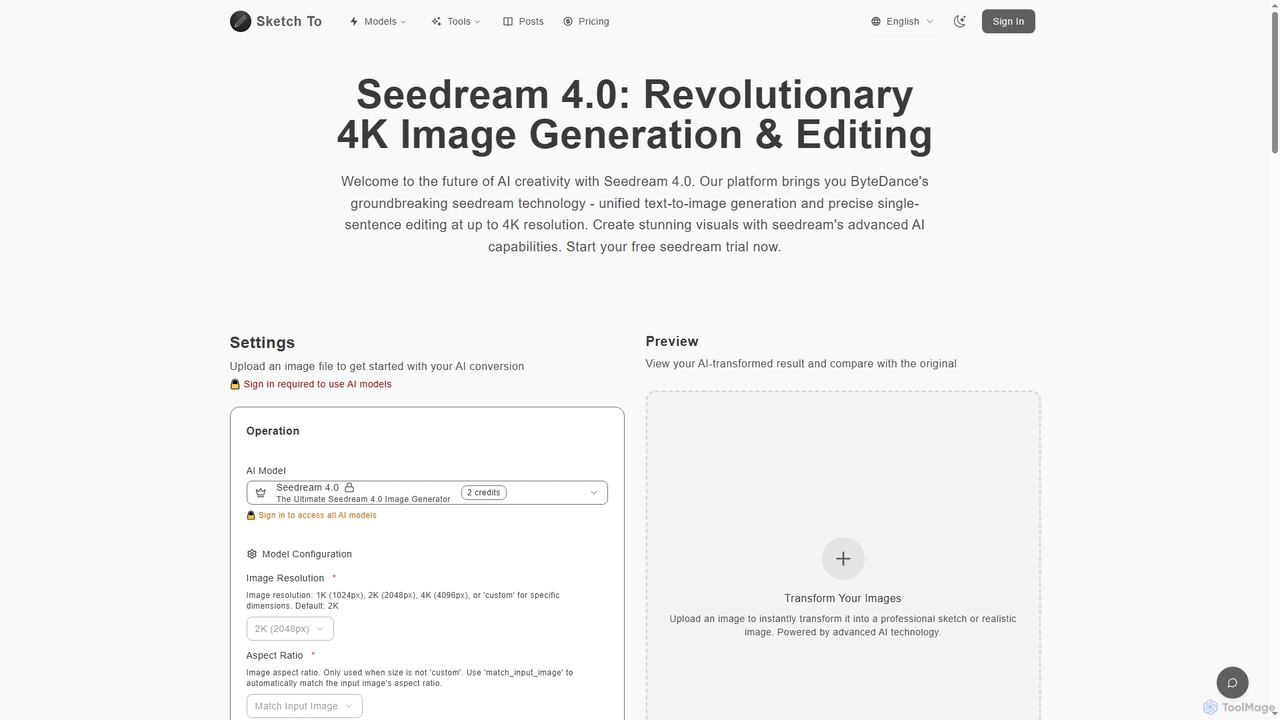This screenshot has height=720, width=1280.
Task: Expand the Tools menu chevron
Action: pos(477,22)
